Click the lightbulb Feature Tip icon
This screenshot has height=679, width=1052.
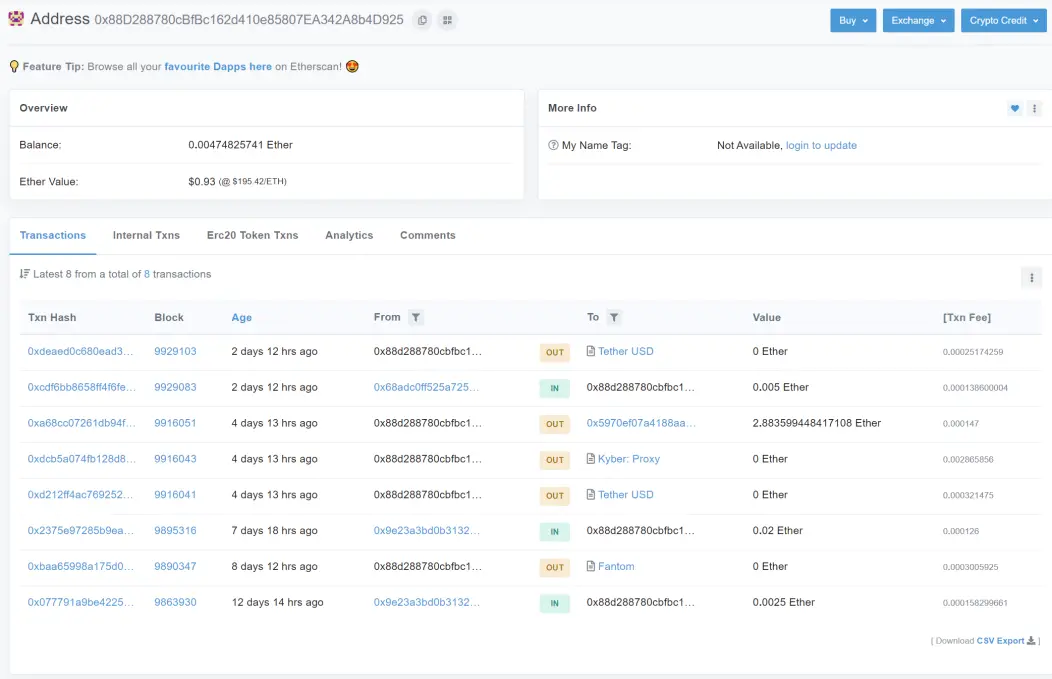(14, 66)
